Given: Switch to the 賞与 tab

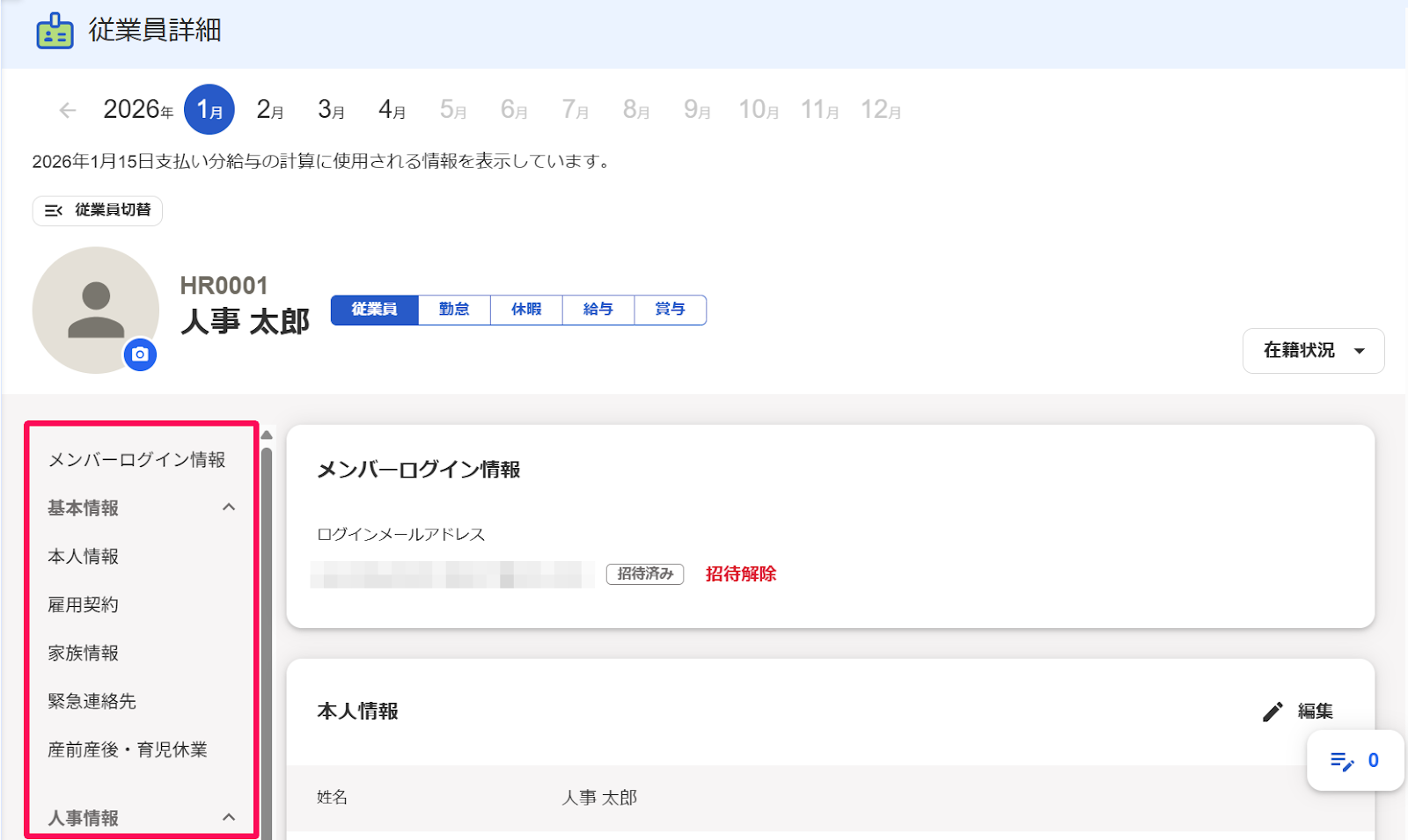Looking at the screenshot, I should click(x=671, y=310).
